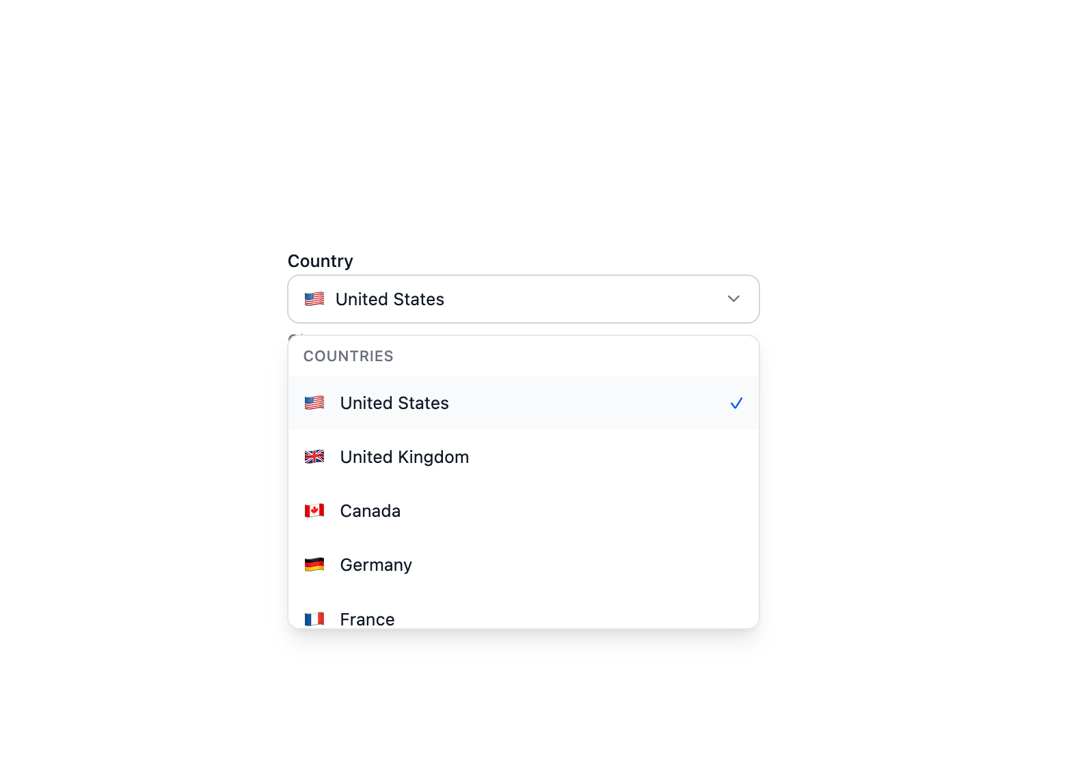Click the COUNTRIES group header
The height and width of the screenshot is (762, 1080).
[348, 356]
